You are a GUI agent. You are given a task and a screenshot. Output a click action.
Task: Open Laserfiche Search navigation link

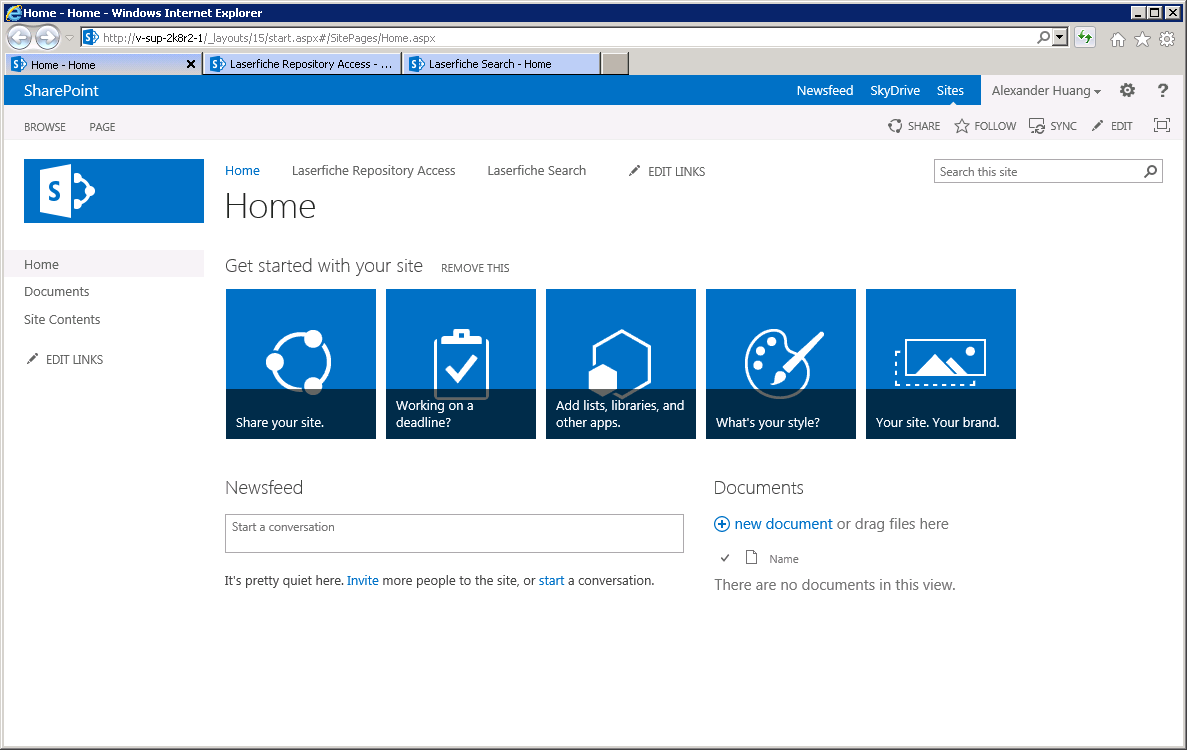(x=537, y=170)
